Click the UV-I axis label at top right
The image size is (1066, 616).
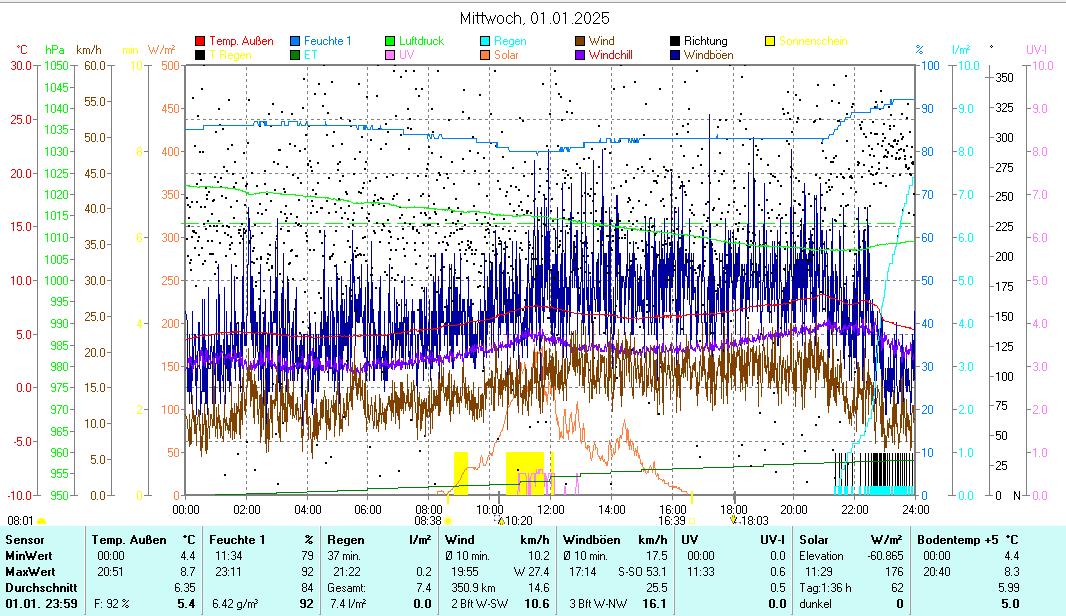pos(1036,49)
